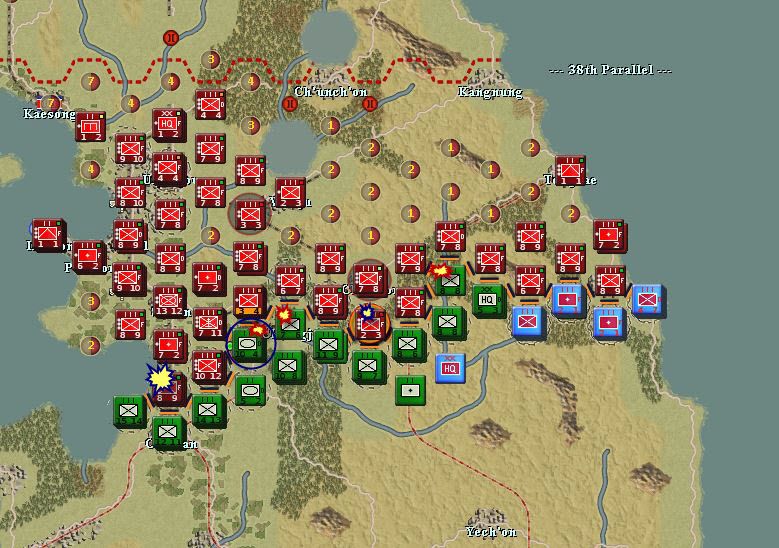Click the Kangnung city label
This screenshot has width=779, height=548.
pos(490,92)
